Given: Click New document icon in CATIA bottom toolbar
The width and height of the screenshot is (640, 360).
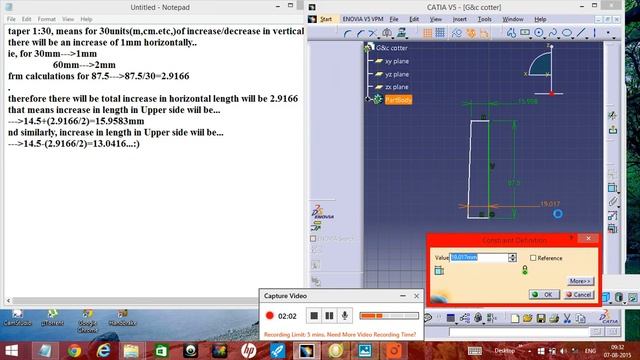Looking at the screenshot, I should 515,318.
